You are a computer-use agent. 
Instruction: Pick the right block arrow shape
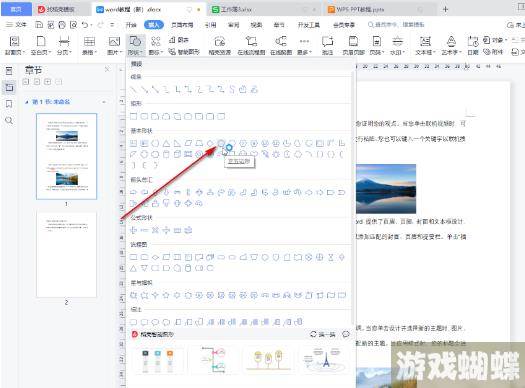point(133,192)
